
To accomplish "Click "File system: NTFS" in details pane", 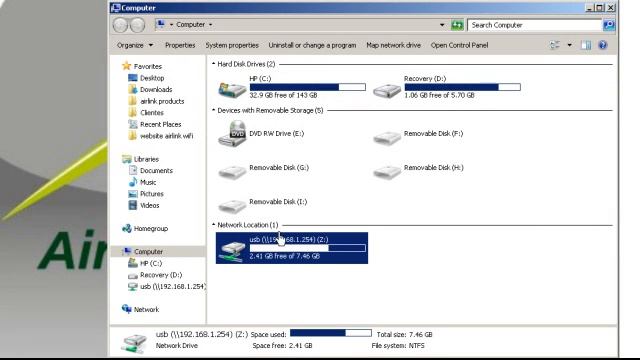I will (x=398, y=345).
